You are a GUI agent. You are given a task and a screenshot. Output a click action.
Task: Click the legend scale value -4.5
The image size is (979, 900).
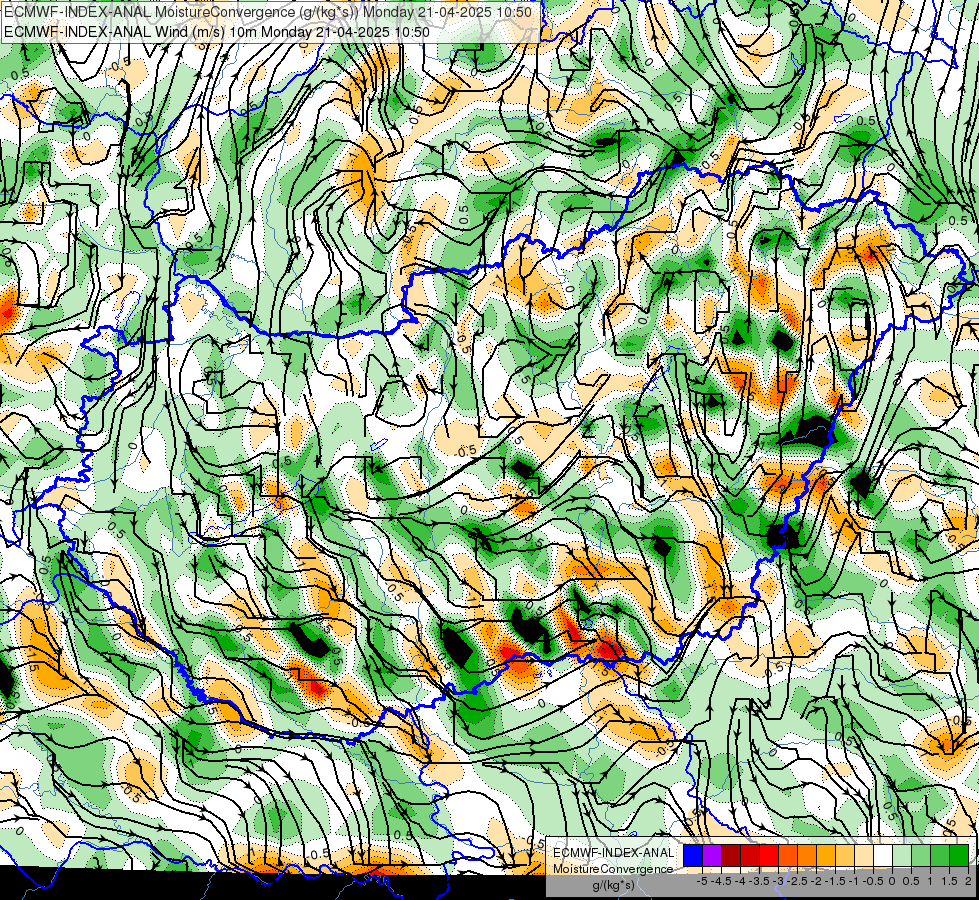click(721, 881)
